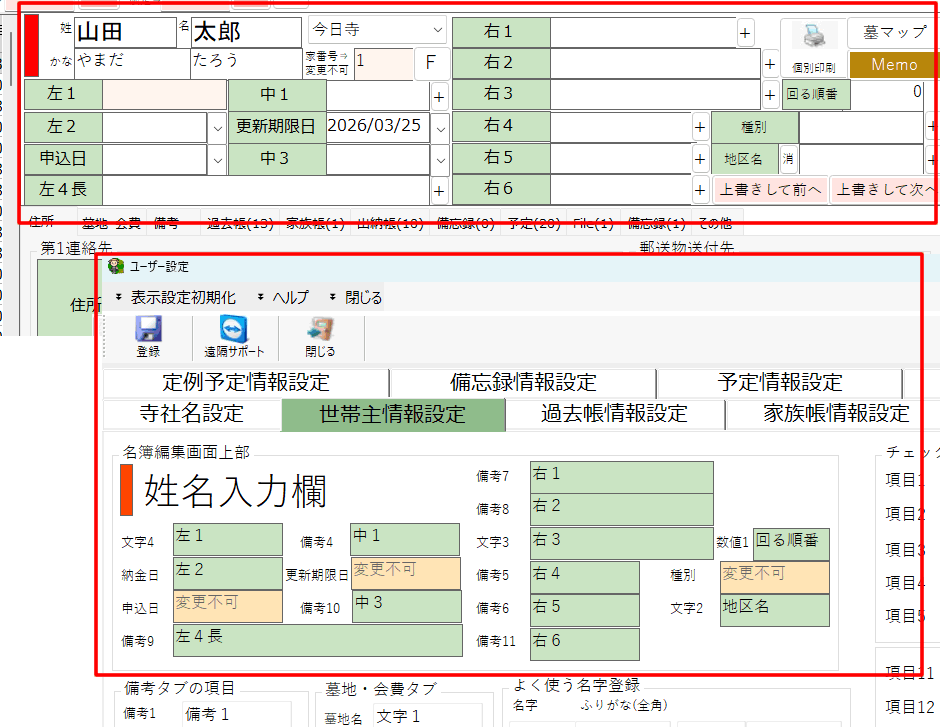Screen dimensions: 940x727
Task: Open the 左2 field dropdown arrow
Action: pos(218,128)
